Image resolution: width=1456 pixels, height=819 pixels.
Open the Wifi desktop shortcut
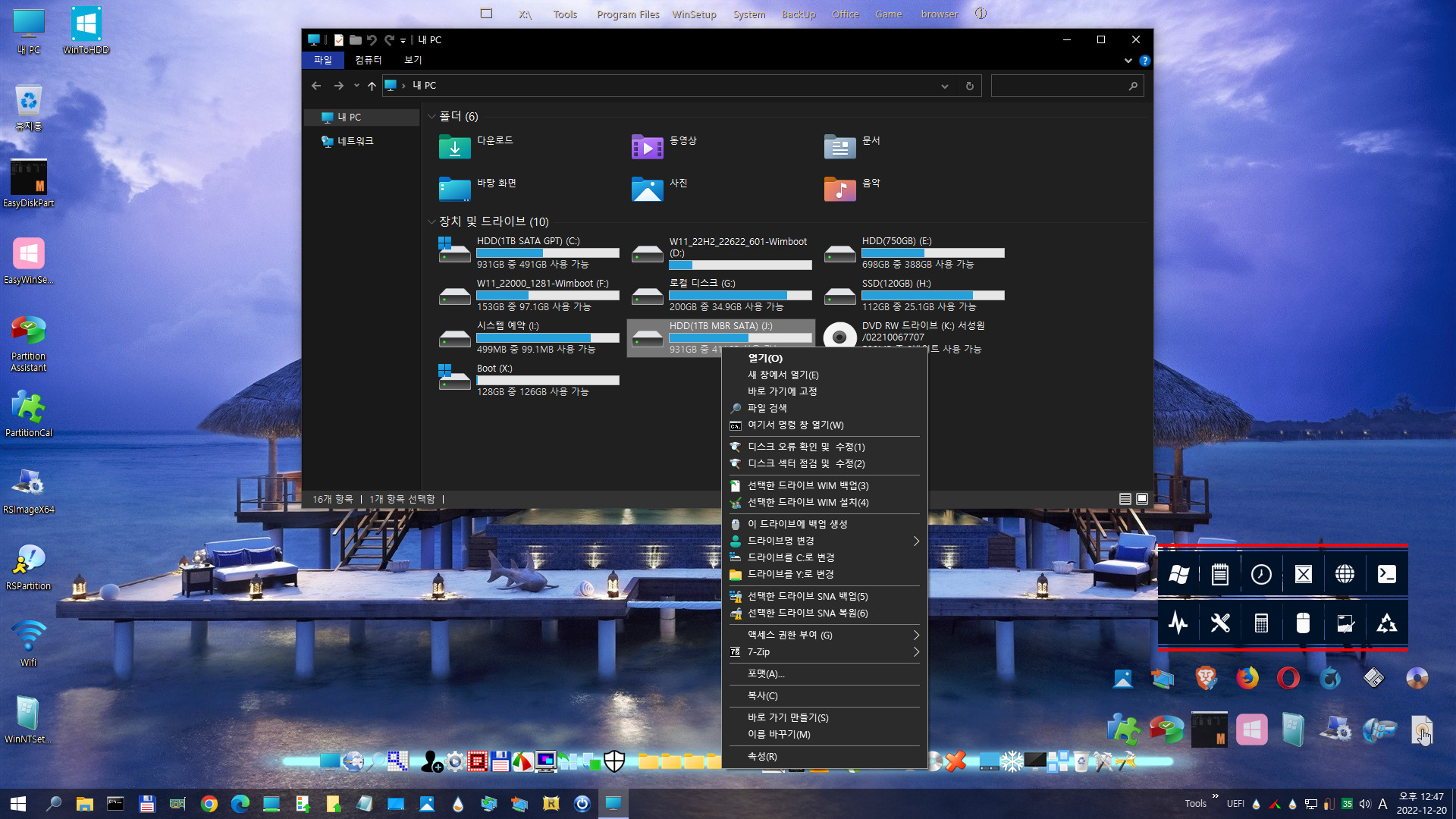click(x=28, y=643)
